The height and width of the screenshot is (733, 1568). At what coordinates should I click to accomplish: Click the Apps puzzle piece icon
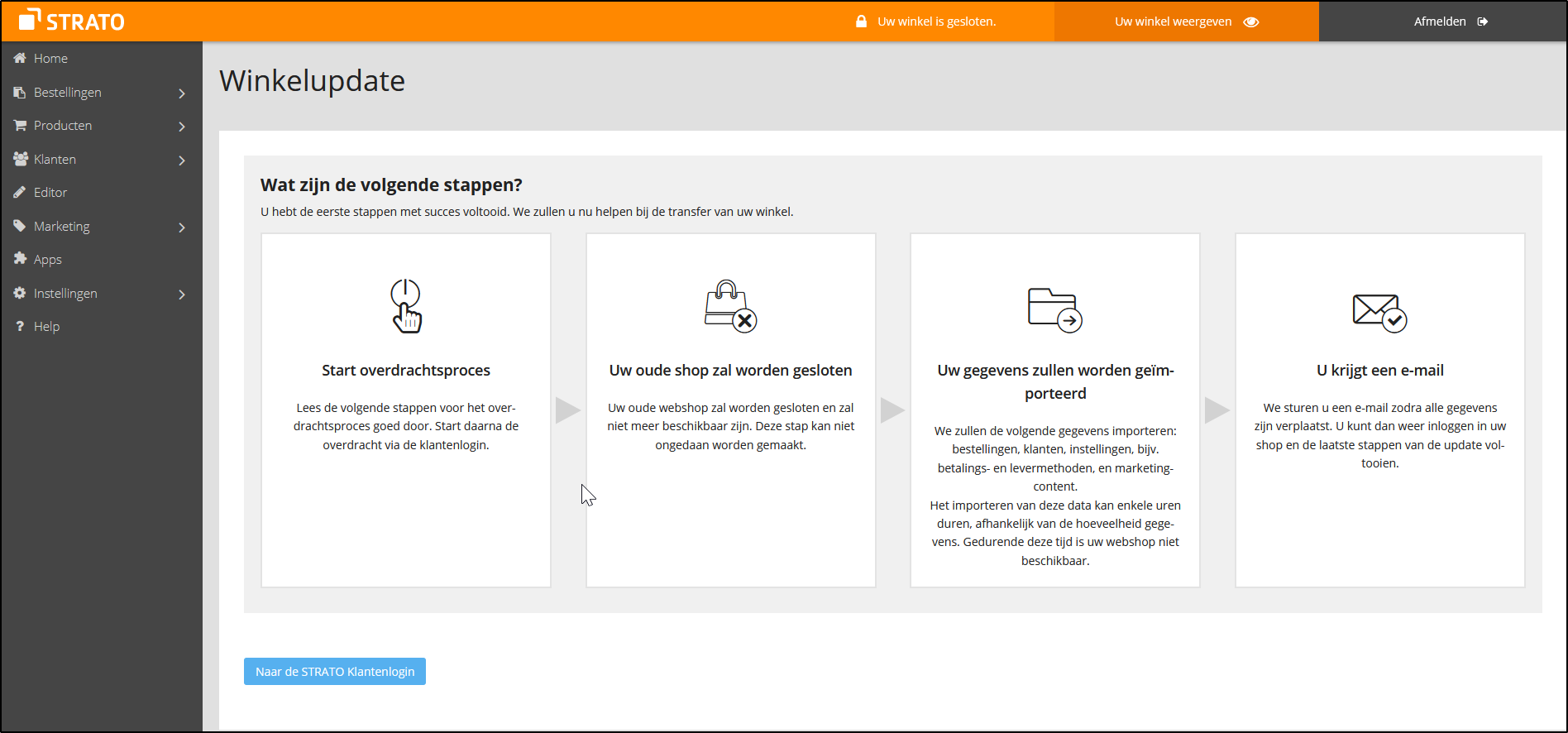[20, 259]
